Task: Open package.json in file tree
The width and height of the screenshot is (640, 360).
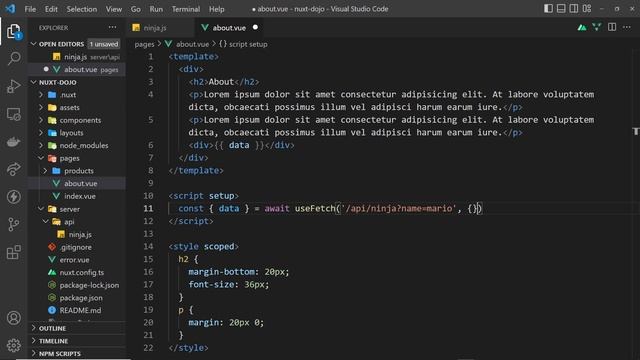Action: tap(81, 298)
